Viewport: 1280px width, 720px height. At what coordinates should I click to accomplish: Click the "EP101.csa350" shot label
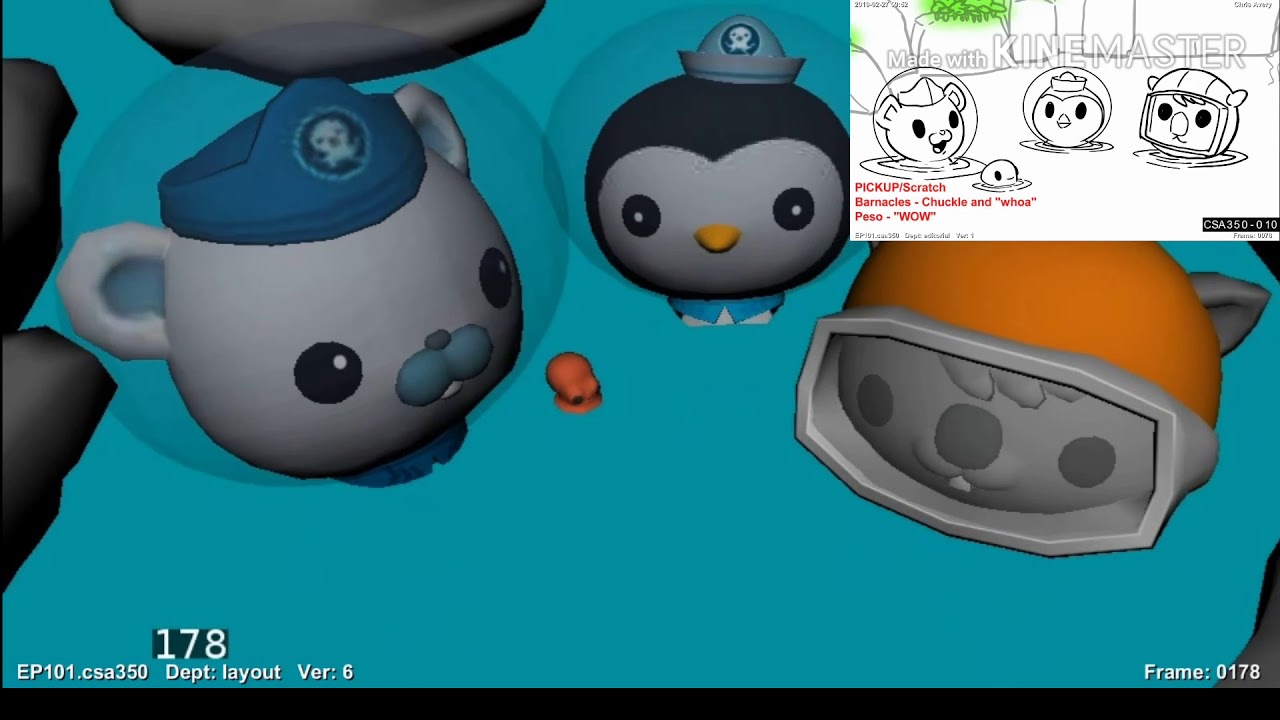click(82, 672)
